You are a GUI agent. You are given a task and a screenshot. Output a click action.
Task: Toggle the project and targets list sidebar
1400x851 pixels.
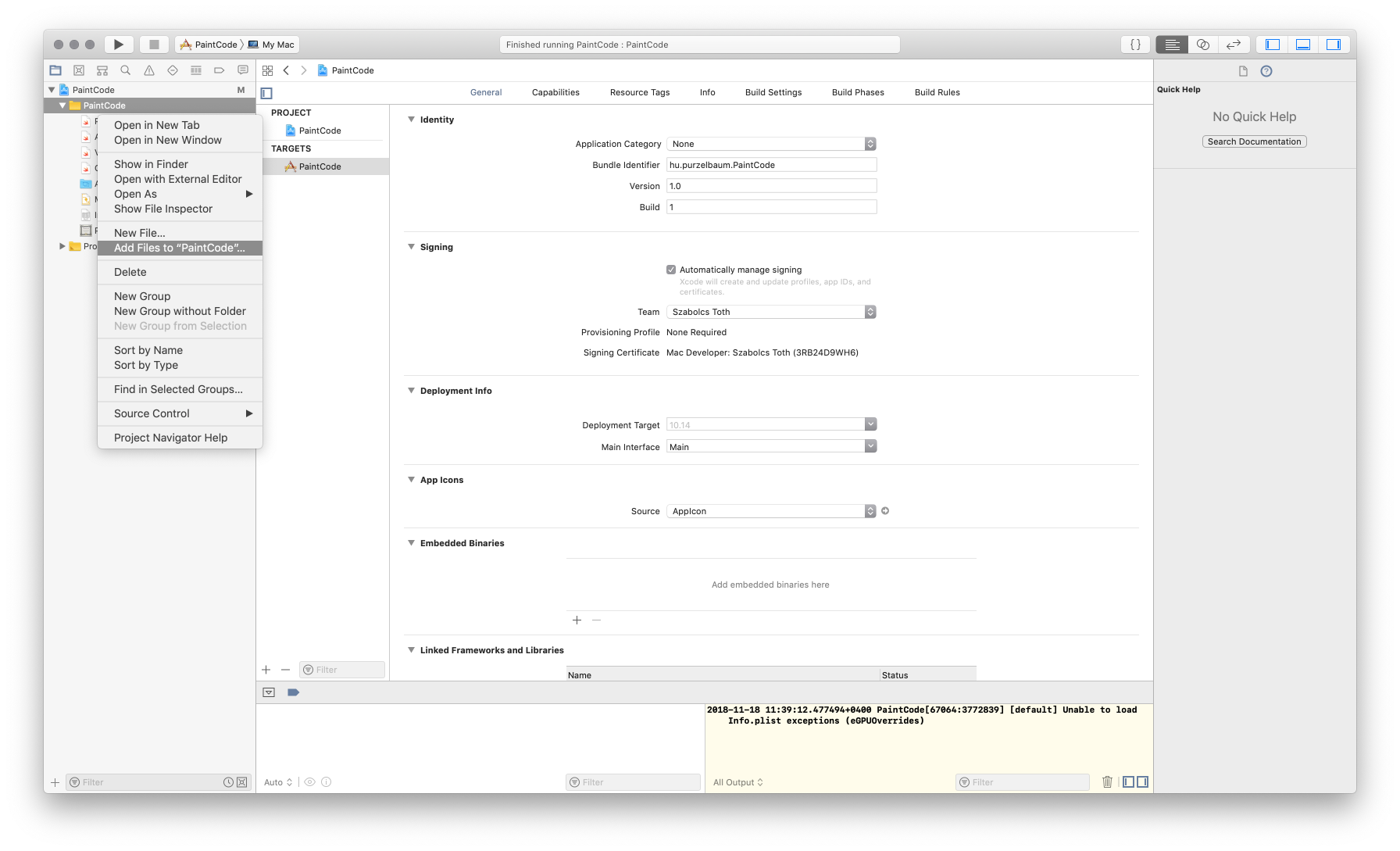(x=266, y=93)
